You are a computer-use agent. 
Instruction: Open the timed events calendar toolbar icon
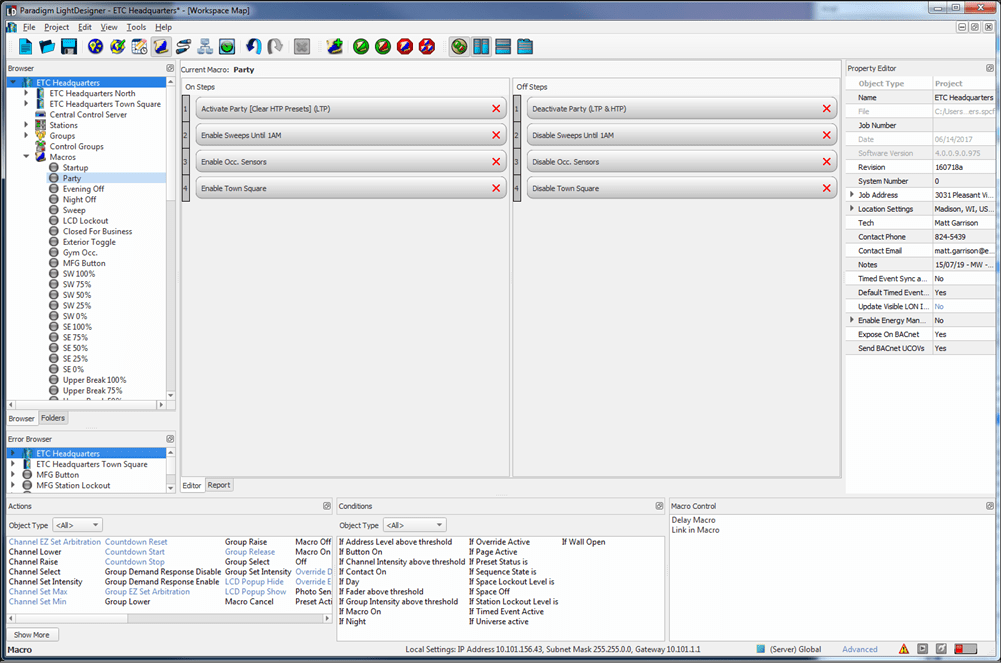click(139, 46)
